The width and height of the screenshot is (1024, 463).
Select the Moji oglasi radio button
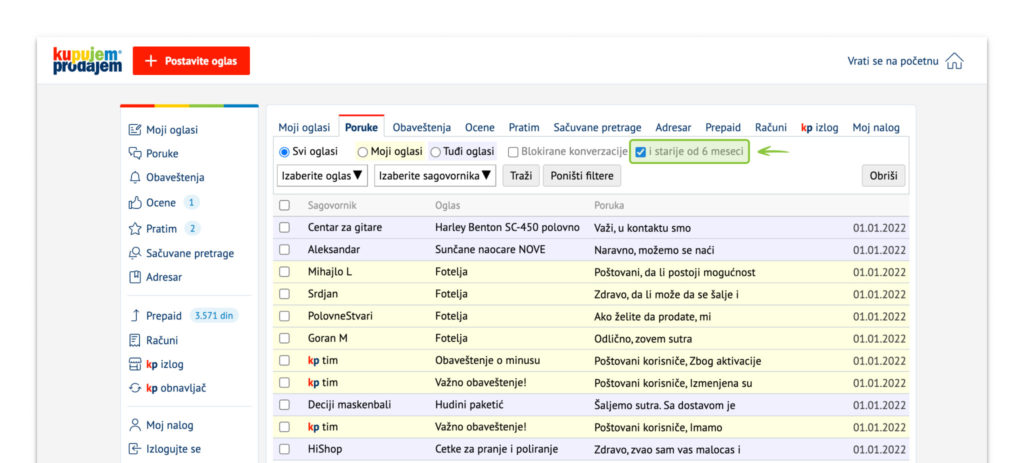pos(362,152)
